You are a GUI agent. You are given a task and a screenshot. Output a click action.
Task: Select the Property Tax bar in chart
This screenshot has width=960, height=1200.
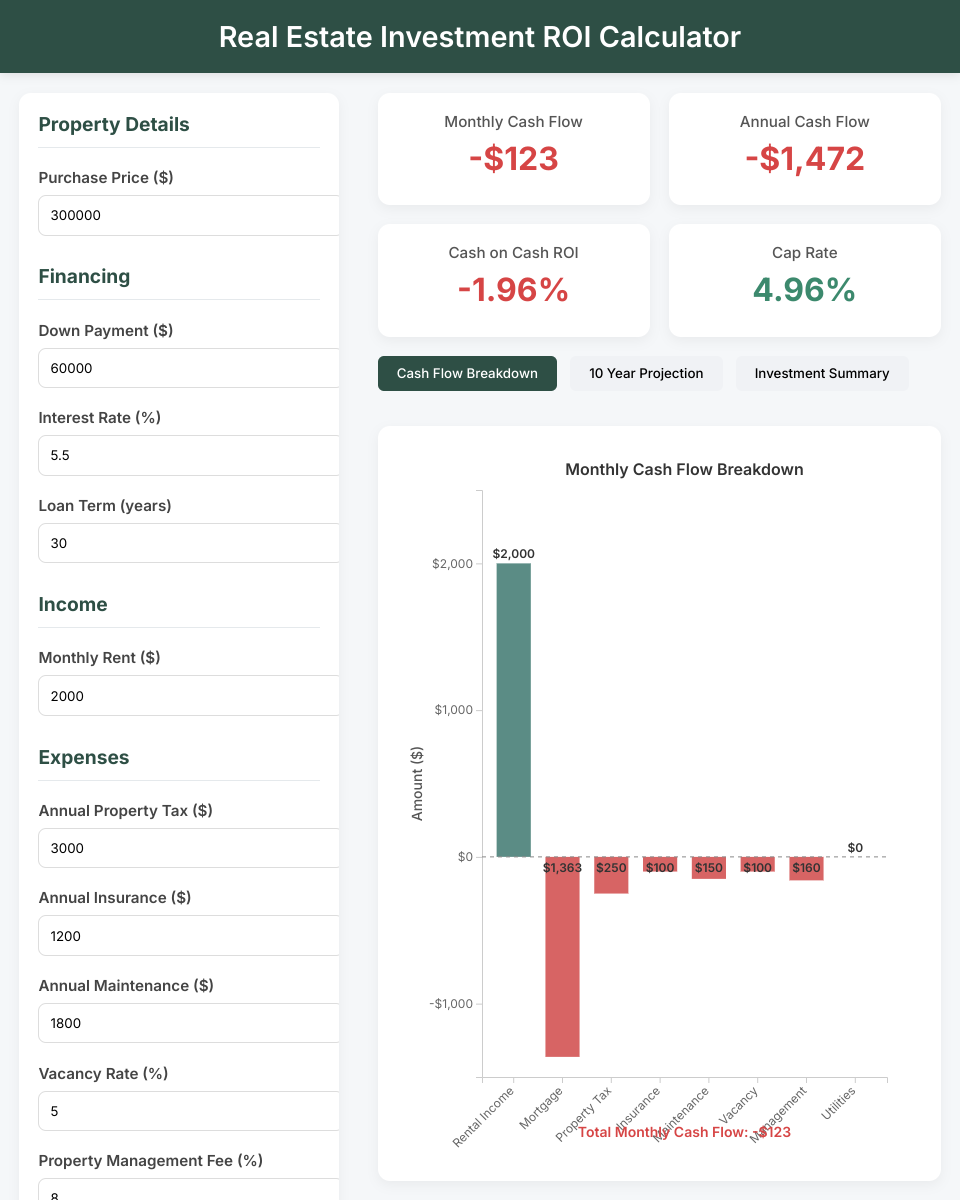coord(611,875)
